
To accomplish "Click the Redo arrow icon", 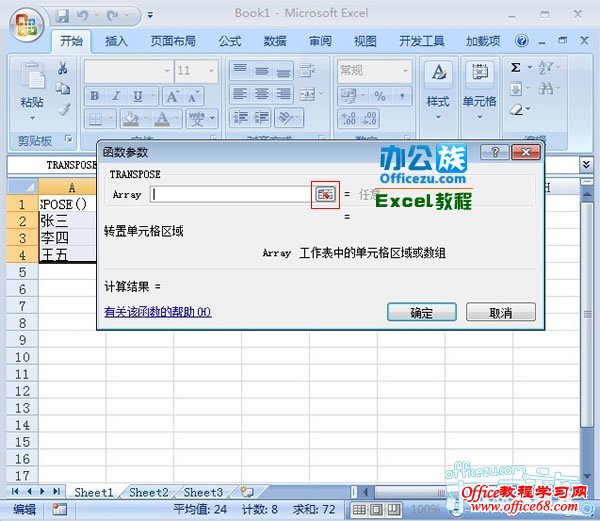I will 113,16.
